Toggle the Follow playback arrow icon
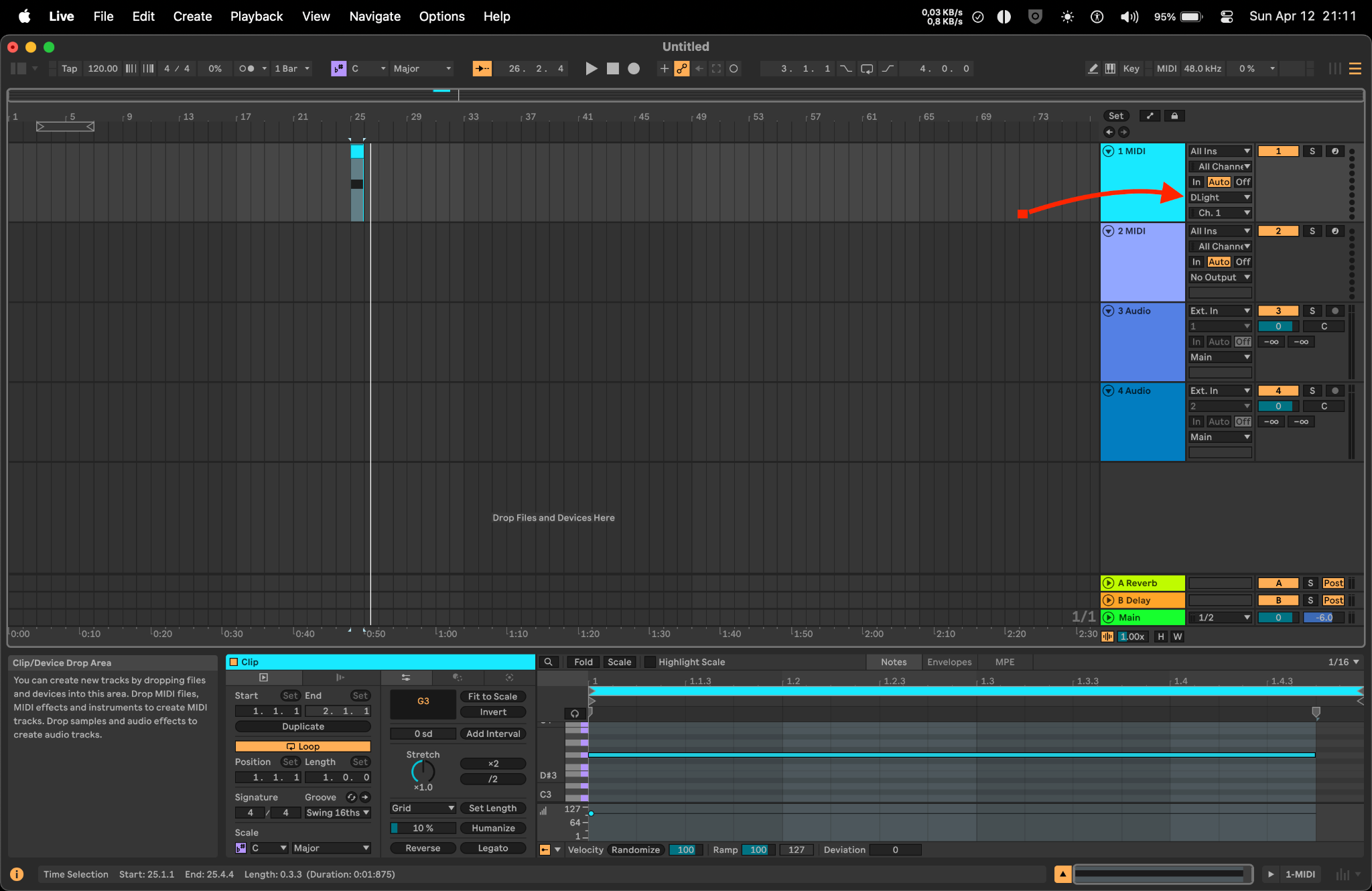This screenshot has width=1372, height=891. click(x=482, y=68)
